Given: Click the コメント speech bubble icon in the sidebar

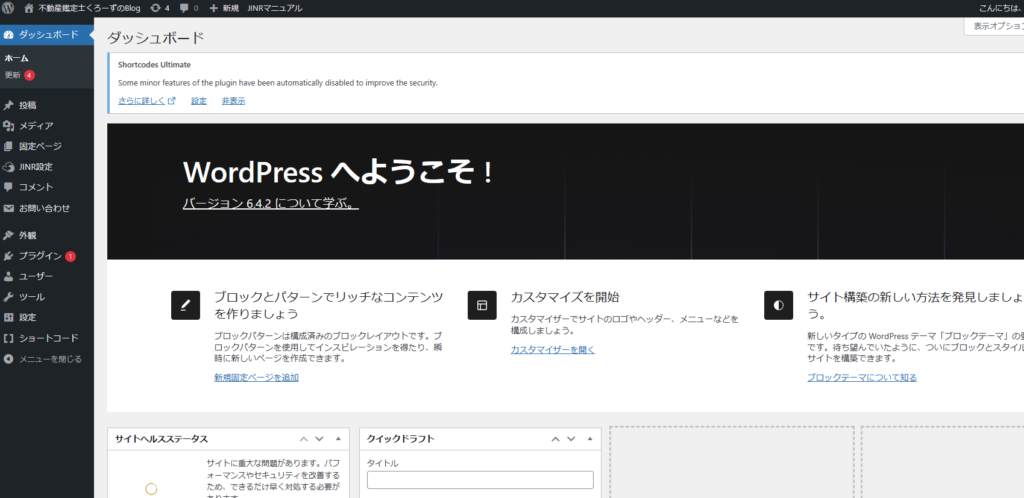Looking at the screenshot, I should [8, 187].
